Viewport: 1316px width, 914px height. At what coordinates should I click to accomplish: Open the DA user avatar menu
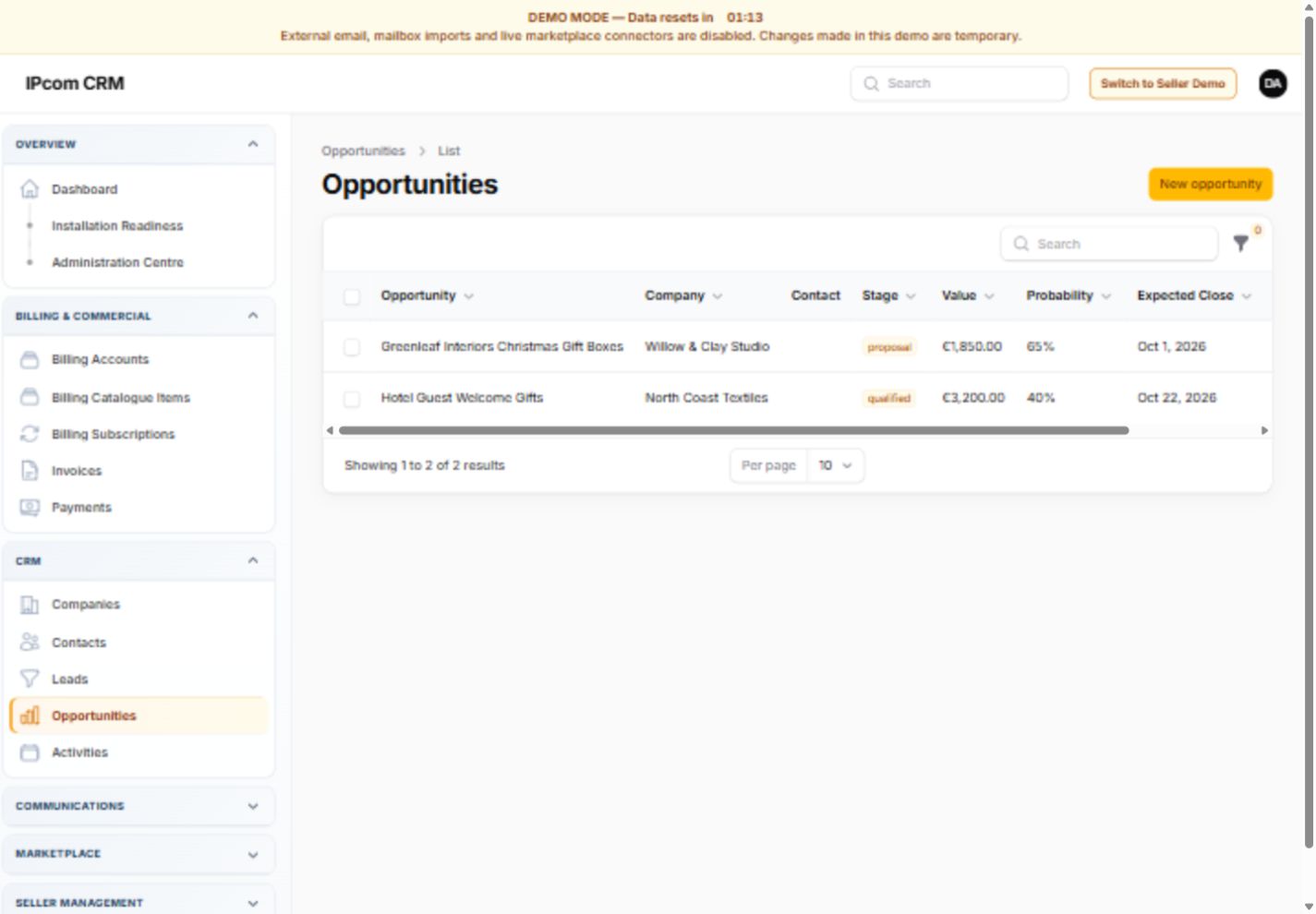(x=1273, y=83)
